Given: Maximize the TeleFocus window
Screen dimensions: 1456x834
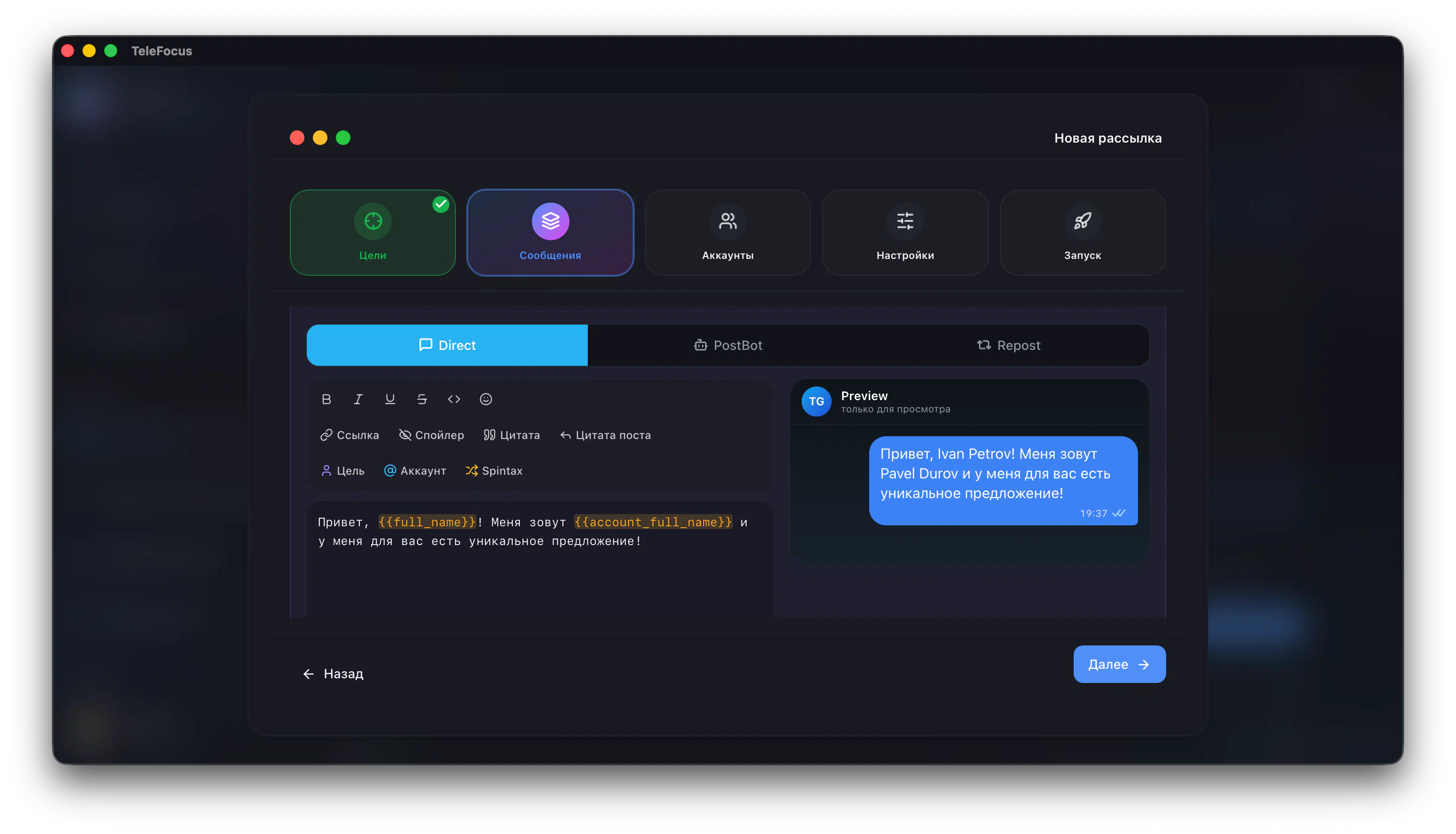Looking at the screenshot, I should coord(111,51).
